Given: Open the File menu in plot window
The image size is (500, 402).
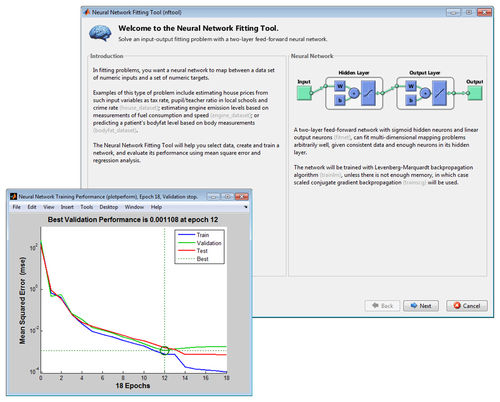Looking at the screenshot, I should point(16,207).
